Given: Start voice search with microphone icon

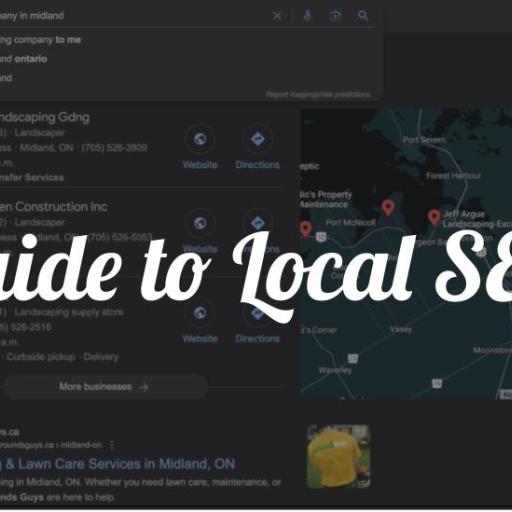Looking at the screenshot, I should (308, 16).
